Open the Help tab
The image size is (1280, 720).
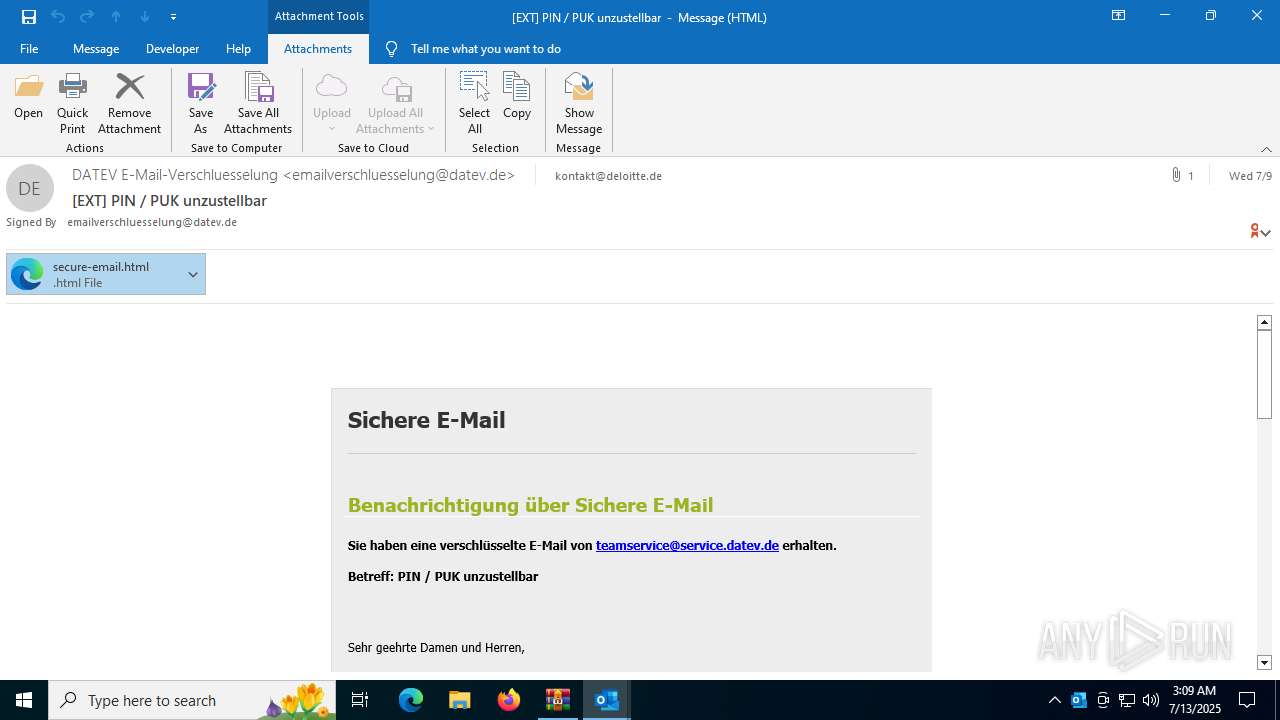tap(238, 48)
